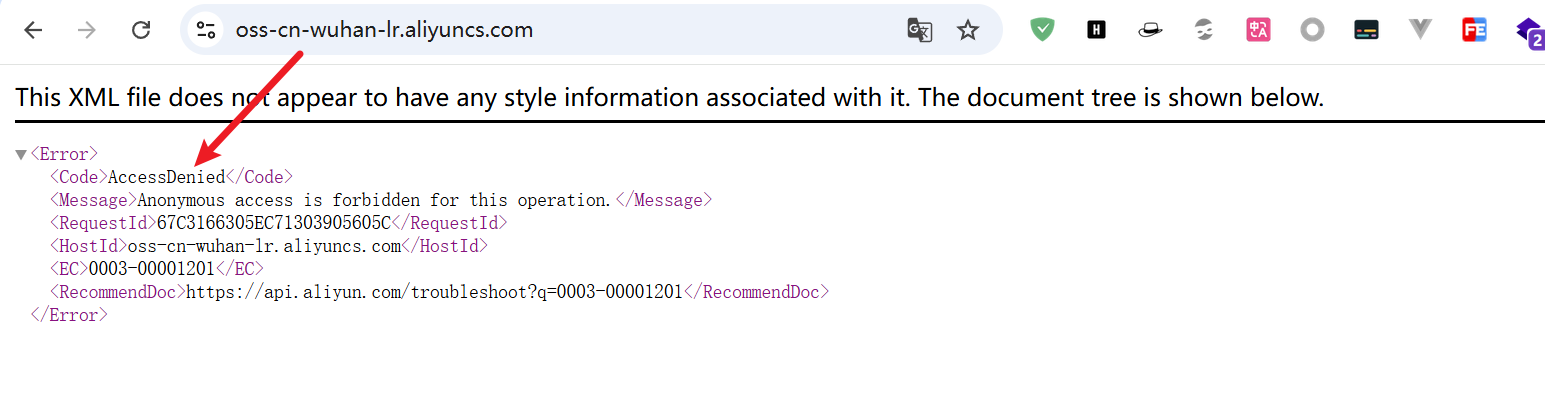Viewport: 1545px width, 416px height.
Task: Click the browser back arrow
Action: point(33,30)
